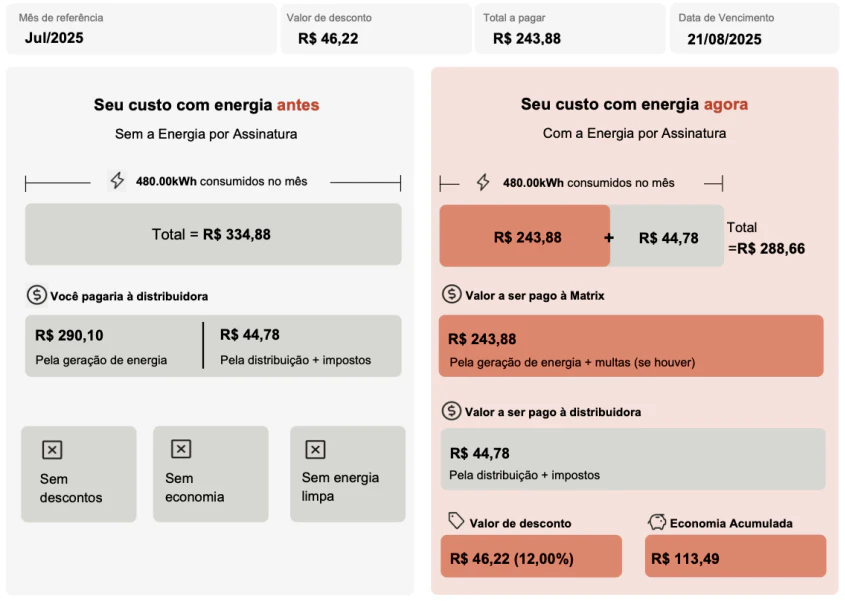Select the 'Mês de referência' Jul/2025 card
Viewport: 845px width, 601px height.
click(x=139, y=28)
